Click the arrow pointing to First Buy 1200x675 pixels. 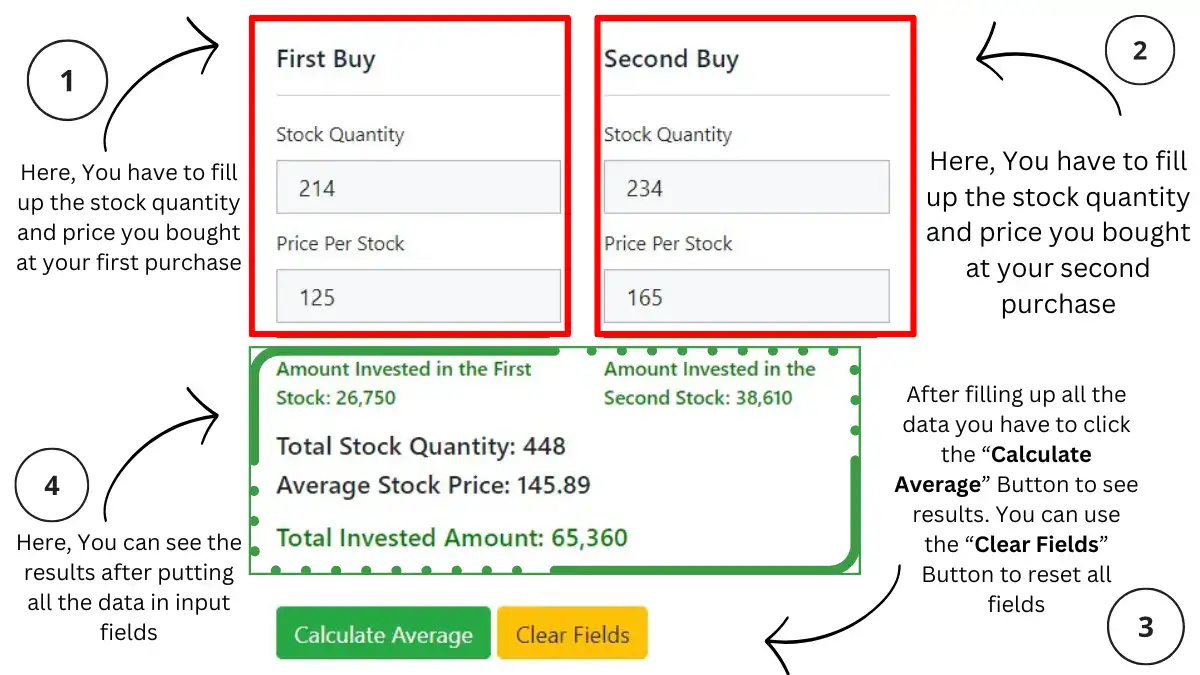tap(160, 85)
